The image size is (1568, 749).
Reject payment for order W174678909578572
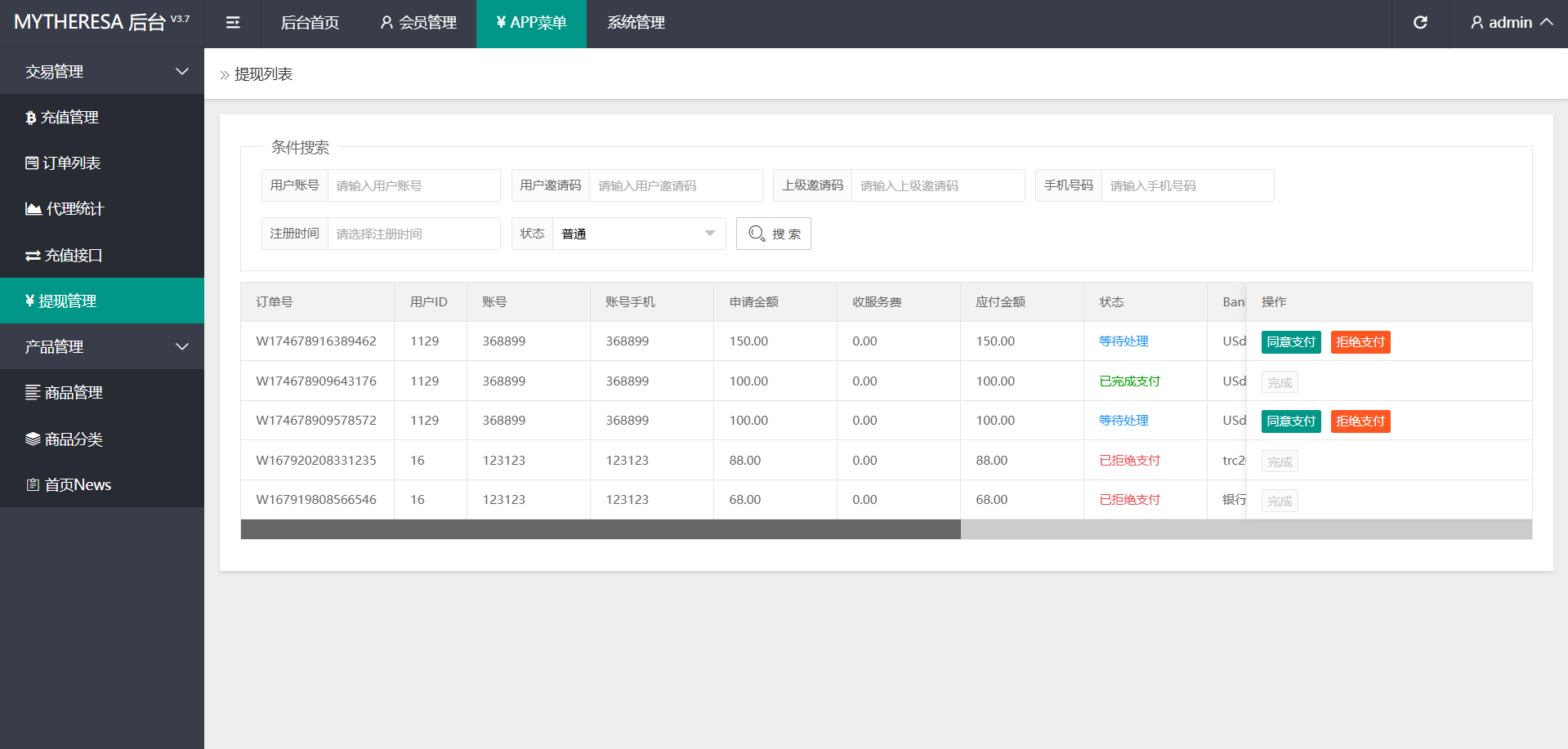tap(1360, 421)
